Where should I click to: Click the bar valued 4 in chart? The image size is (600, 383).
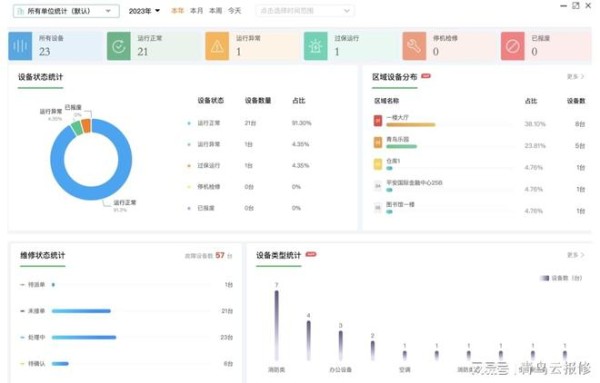[308, 341]
